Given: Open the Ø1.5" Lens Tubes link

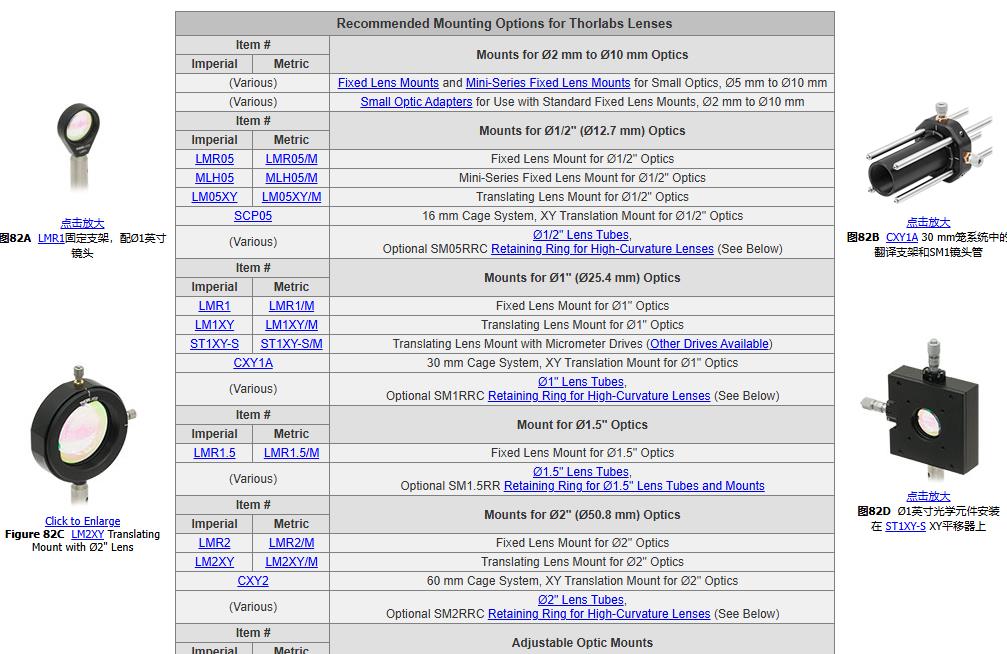Looking at the screenshot, I should [x=582, y=472].
